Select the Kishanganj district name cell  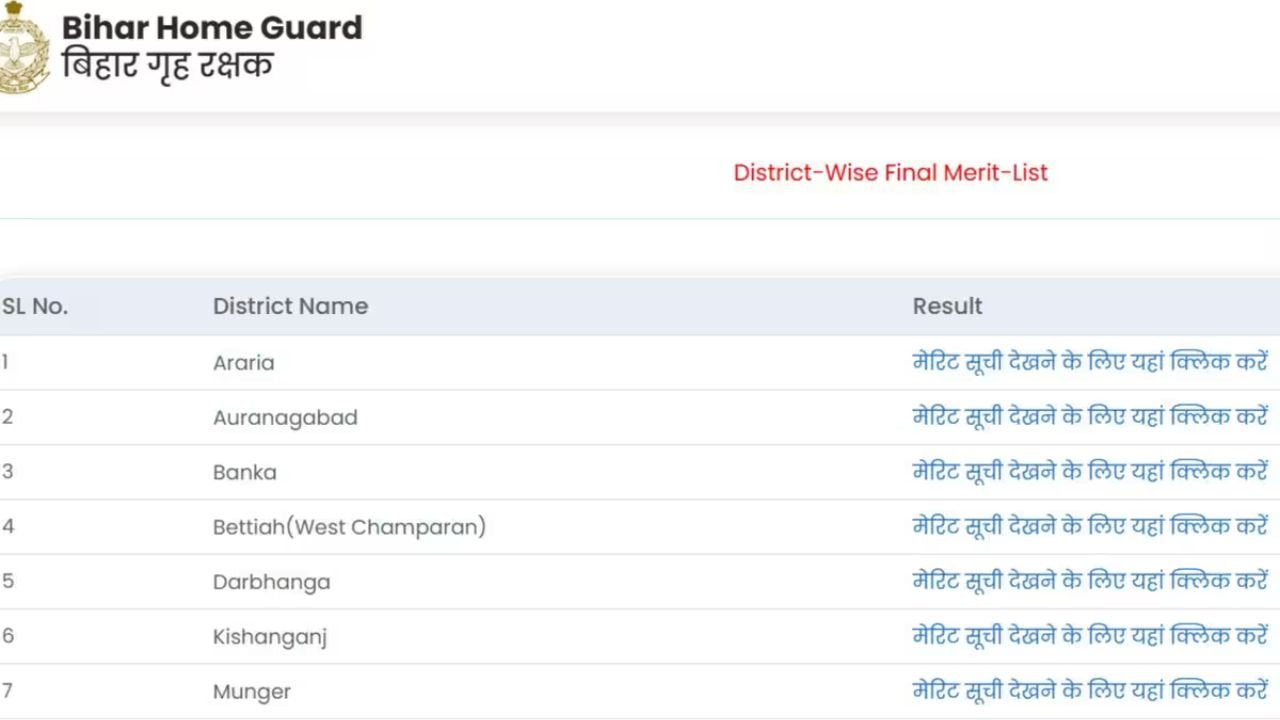point(270,637)
